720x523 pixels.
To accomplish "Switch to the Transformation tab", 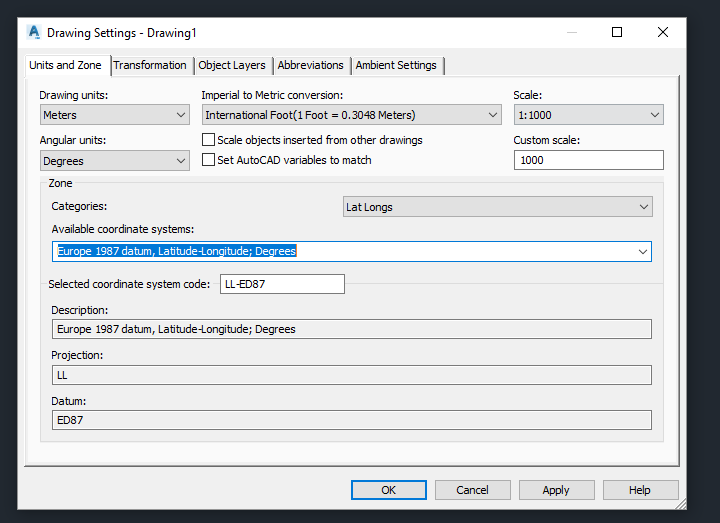I will 150,65.
